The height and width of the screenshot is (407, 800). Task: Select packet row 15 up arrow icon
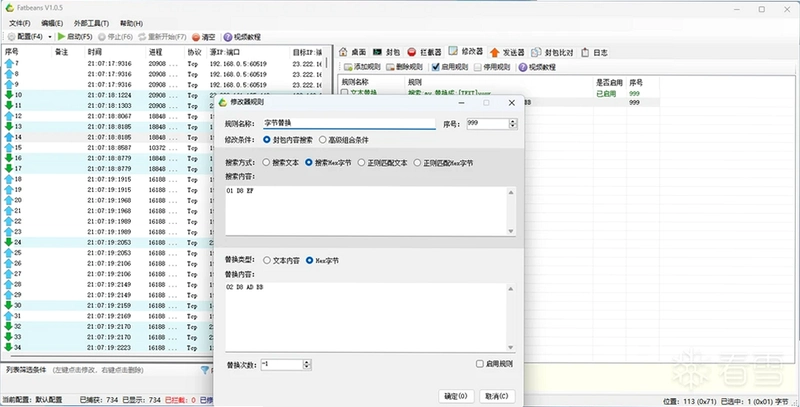(x=9, y=147)
